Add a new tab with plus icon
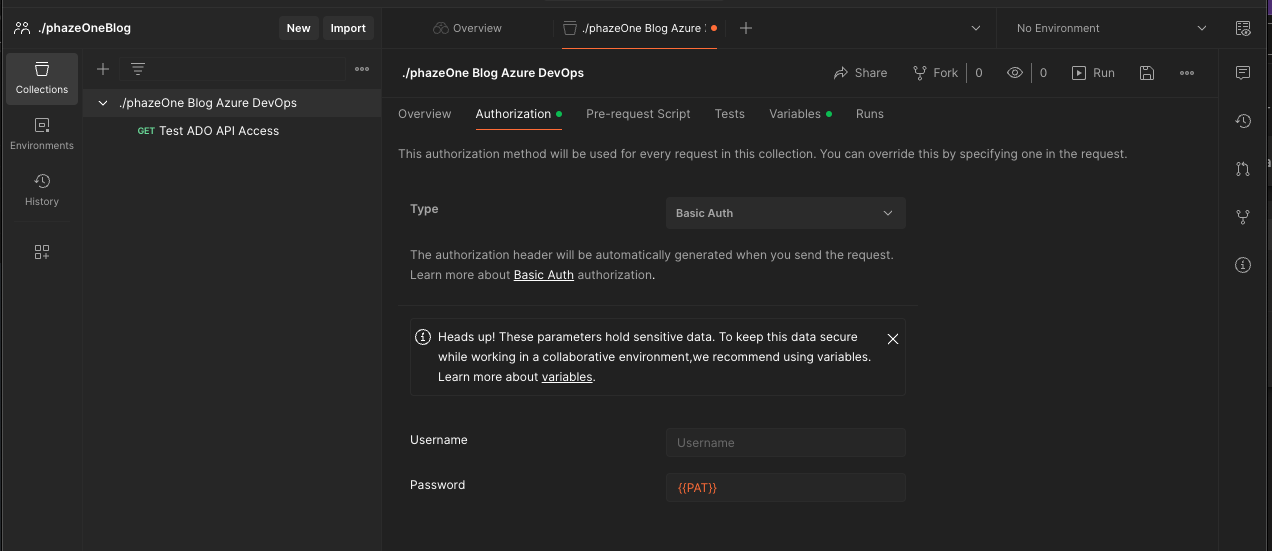1272x551 pixels. click(x=745, y=28)
